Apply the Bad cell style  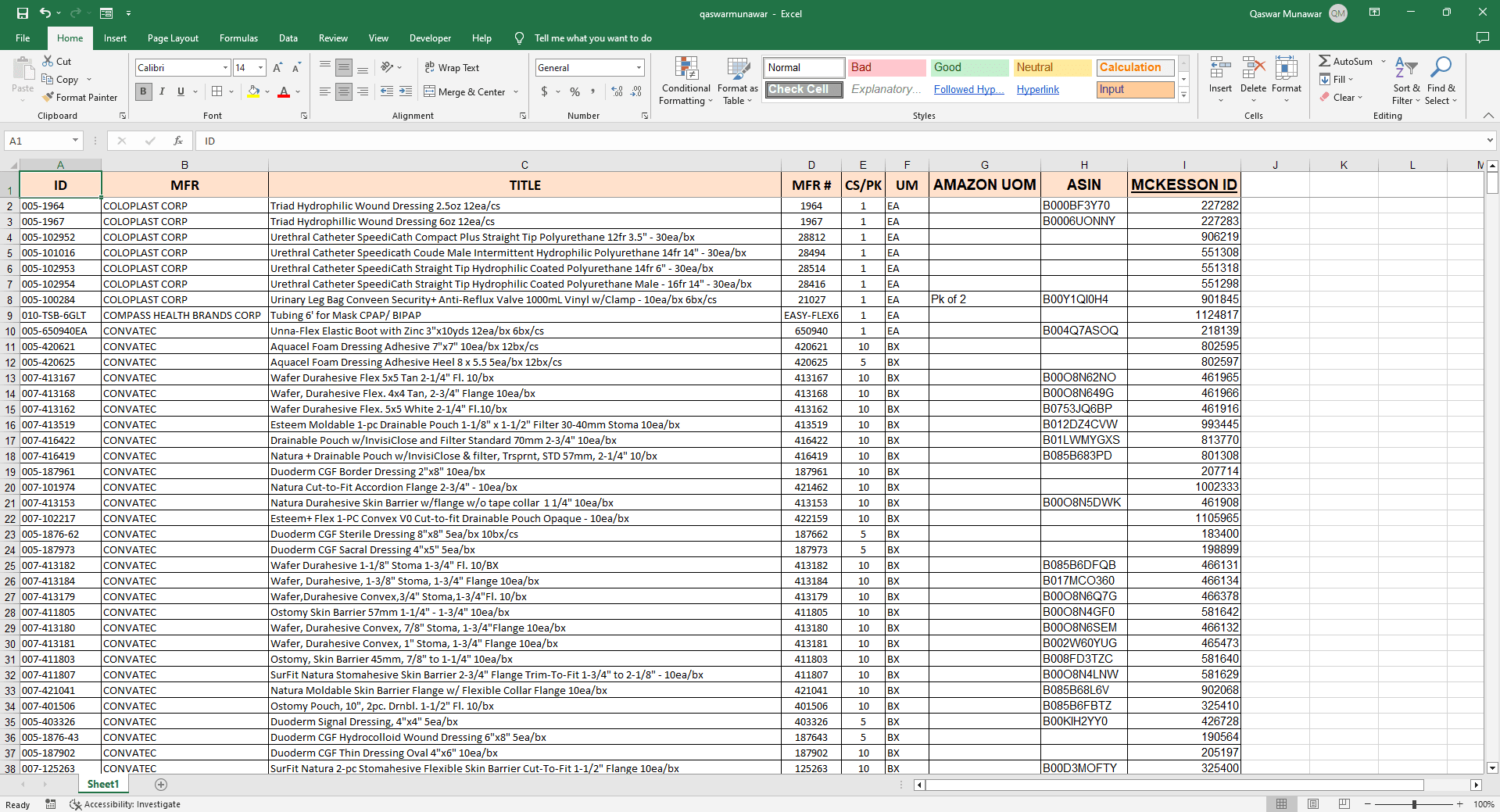pos(887,68)
